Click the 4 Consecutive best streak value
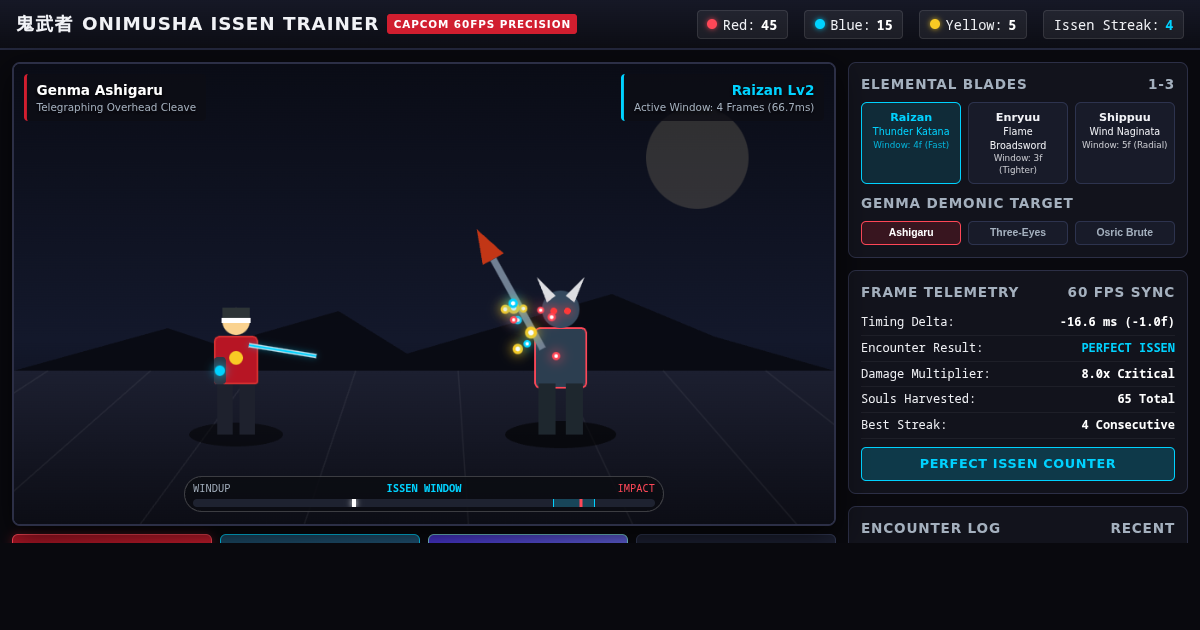This screenshot has height=630, width=1200. coord(1128,425)
